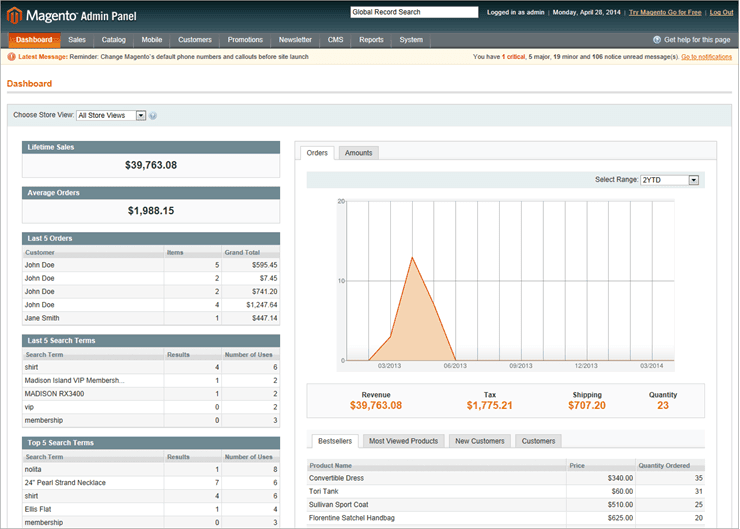The width and height of the screenshot is (740, 529).
Task: Select the Most Viewed Products tab
Action: 404,441
